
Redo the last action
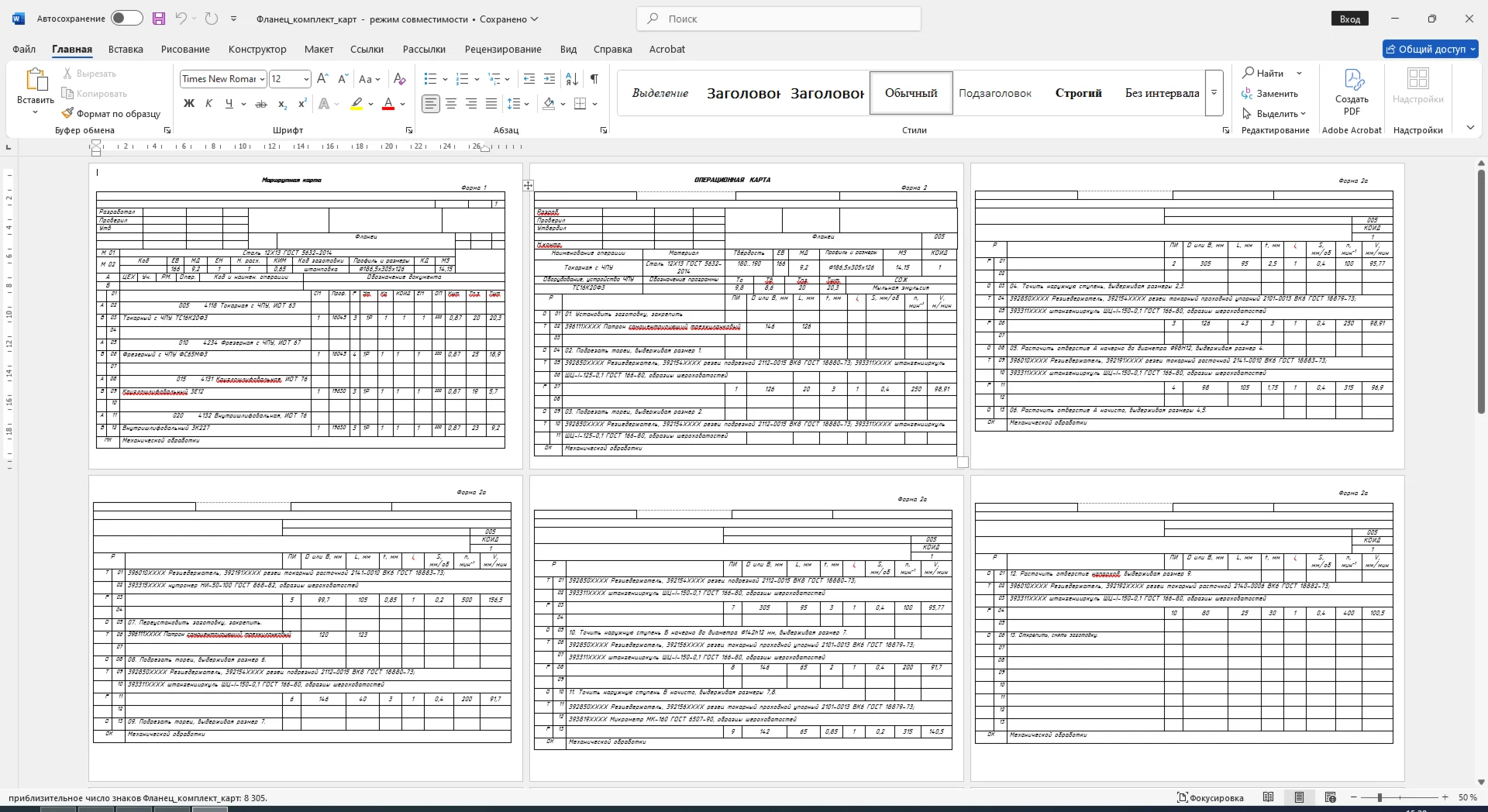click(x=211, y=19)
